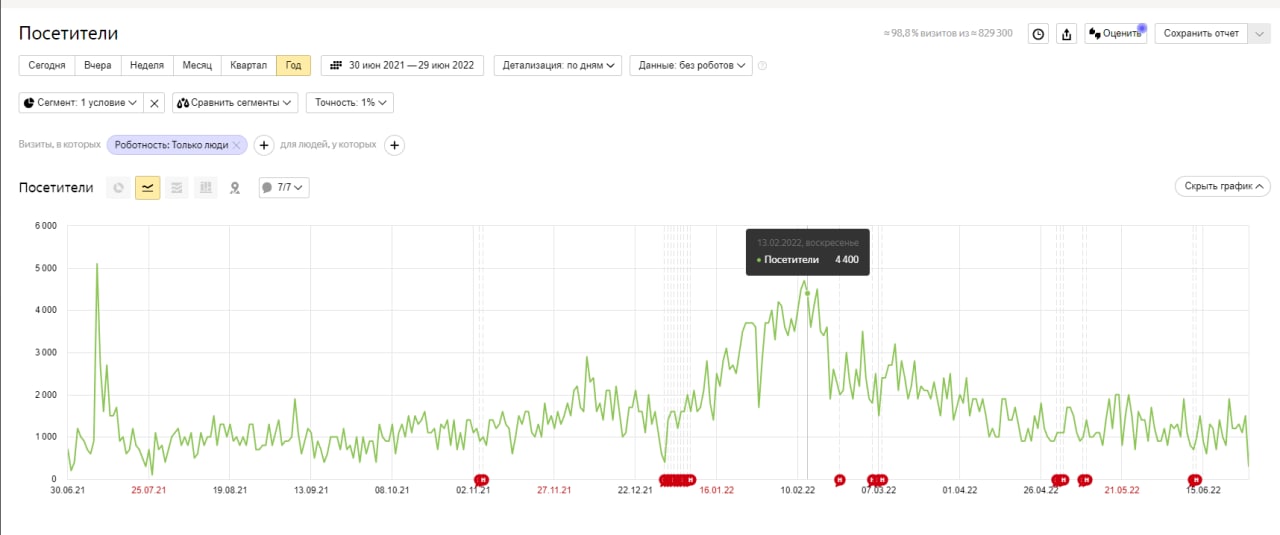Screen dimensions: 1280x535
Task: Expand the arrow next to Сохранить отчет
Action: 1258,33
